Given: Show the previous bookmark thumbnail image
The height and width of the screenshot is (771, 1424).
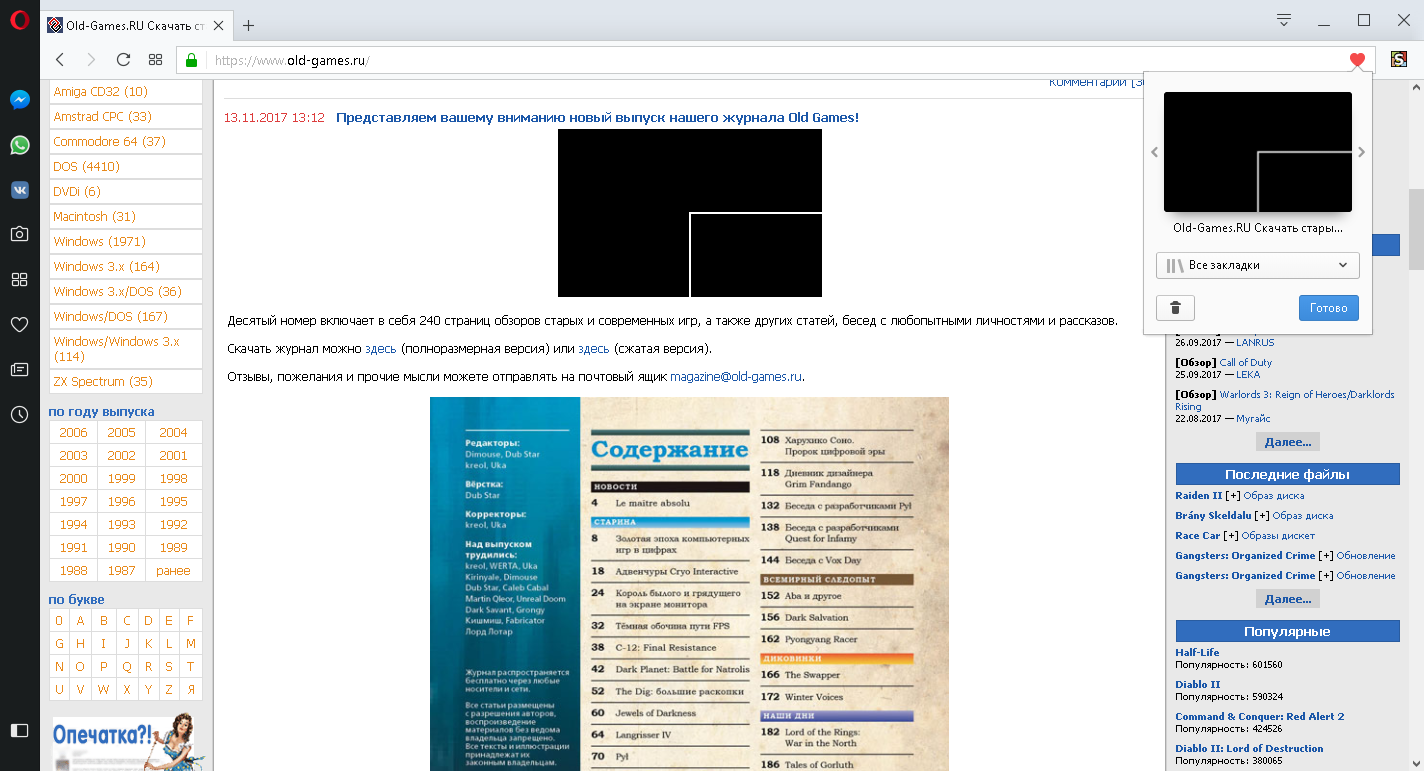Looking at the screenshot, I should coord(1154,153).
